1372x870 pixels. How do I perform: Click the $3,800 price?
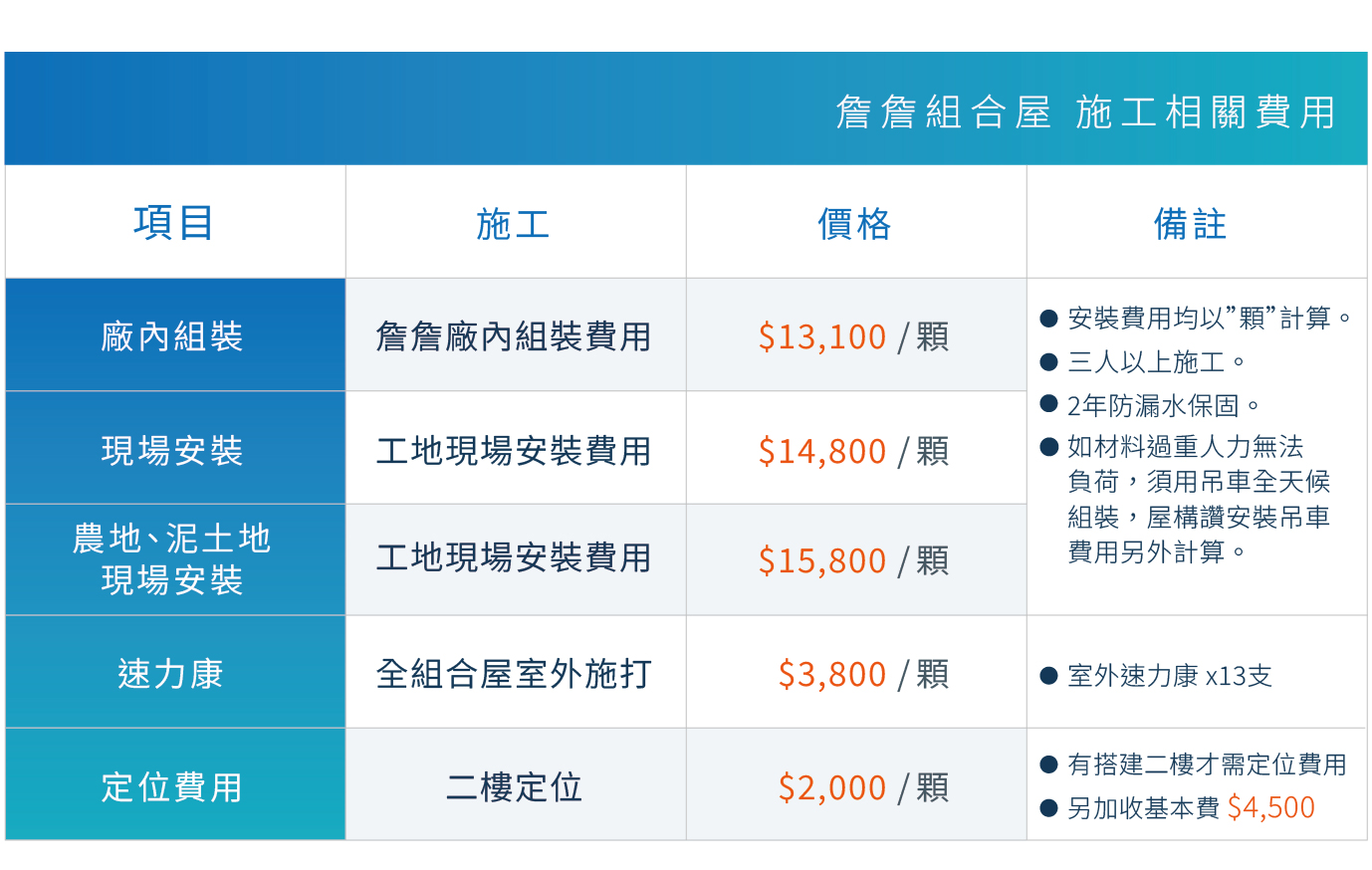831,674
